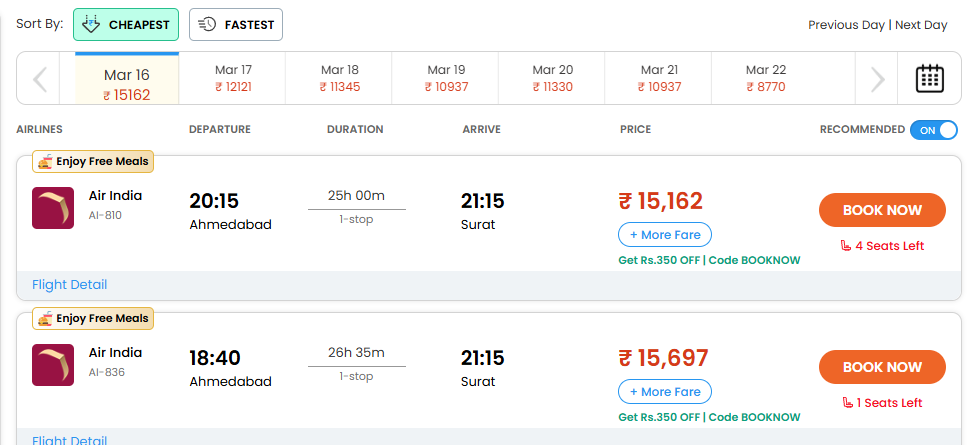
Task: Book the 18:40 Air India flight
Action: (x=881, y=367)
